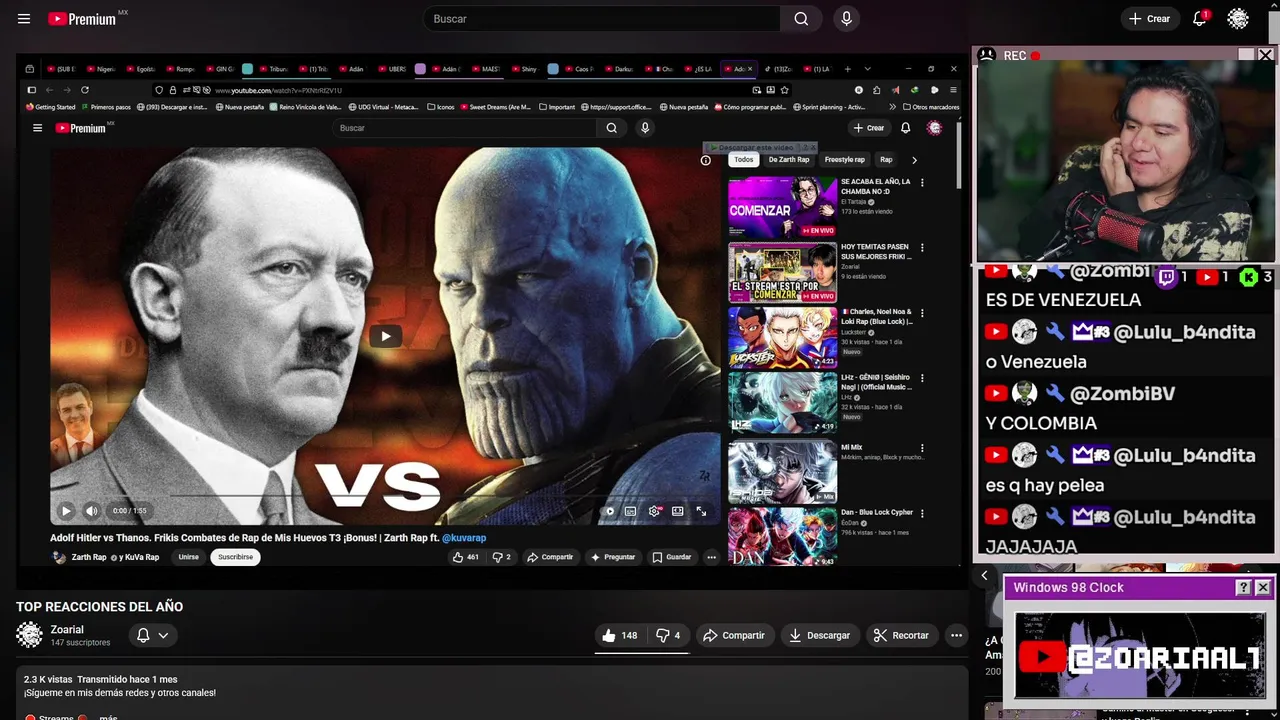Viewport: 1280px width, 720px height.
Task: Open the tab list dropdown arrow in the browser
Action: click(x=867, y=69)
